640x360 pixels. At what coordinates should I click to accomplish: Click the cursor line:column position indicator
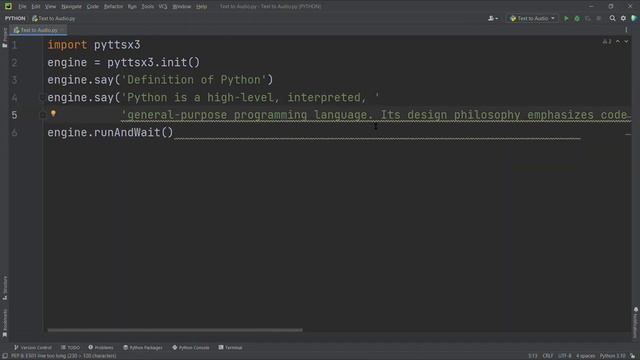533,356
